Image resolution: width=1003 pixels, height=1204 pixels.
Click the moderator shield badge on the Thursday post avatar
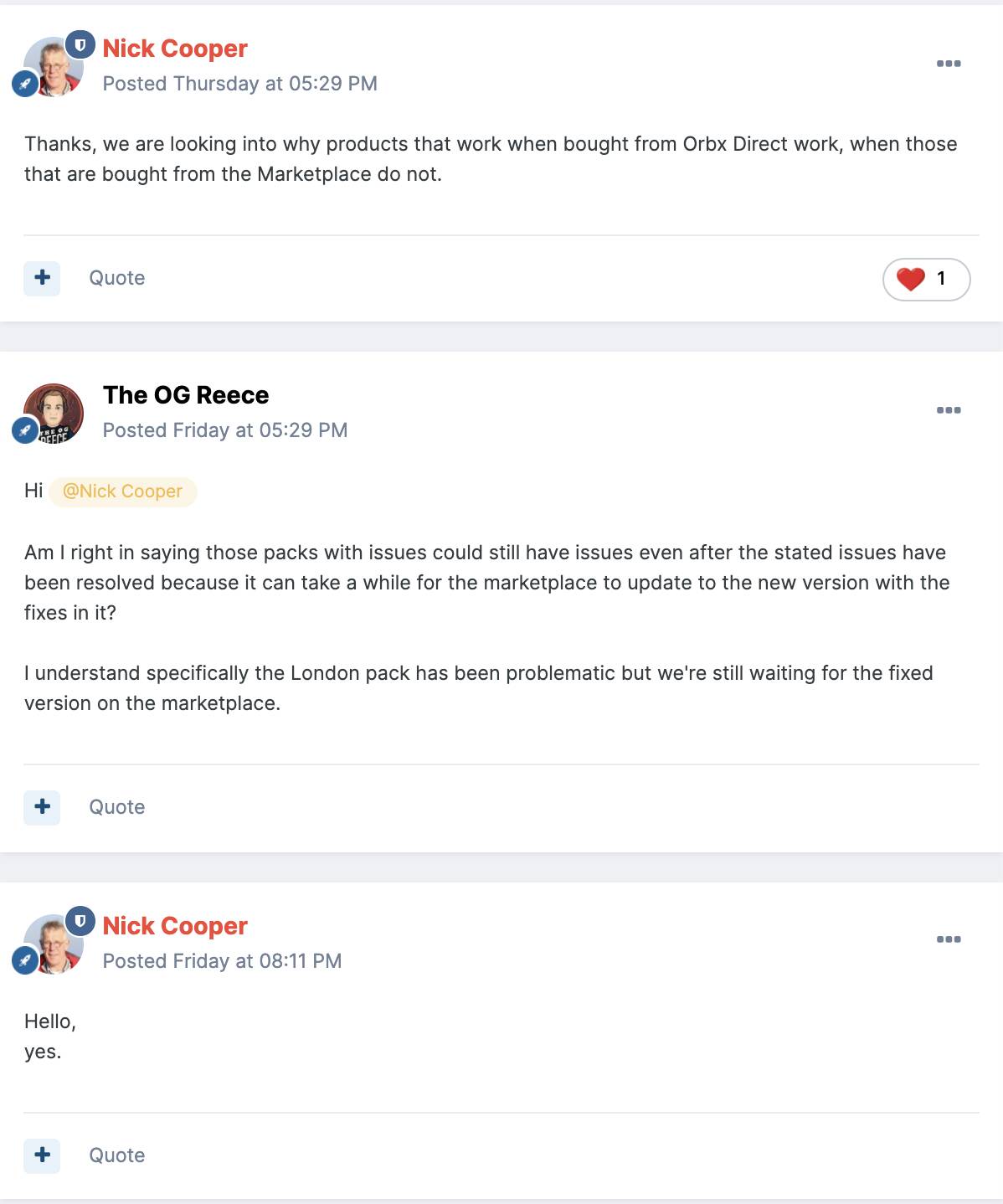click(x=80, y=45)
